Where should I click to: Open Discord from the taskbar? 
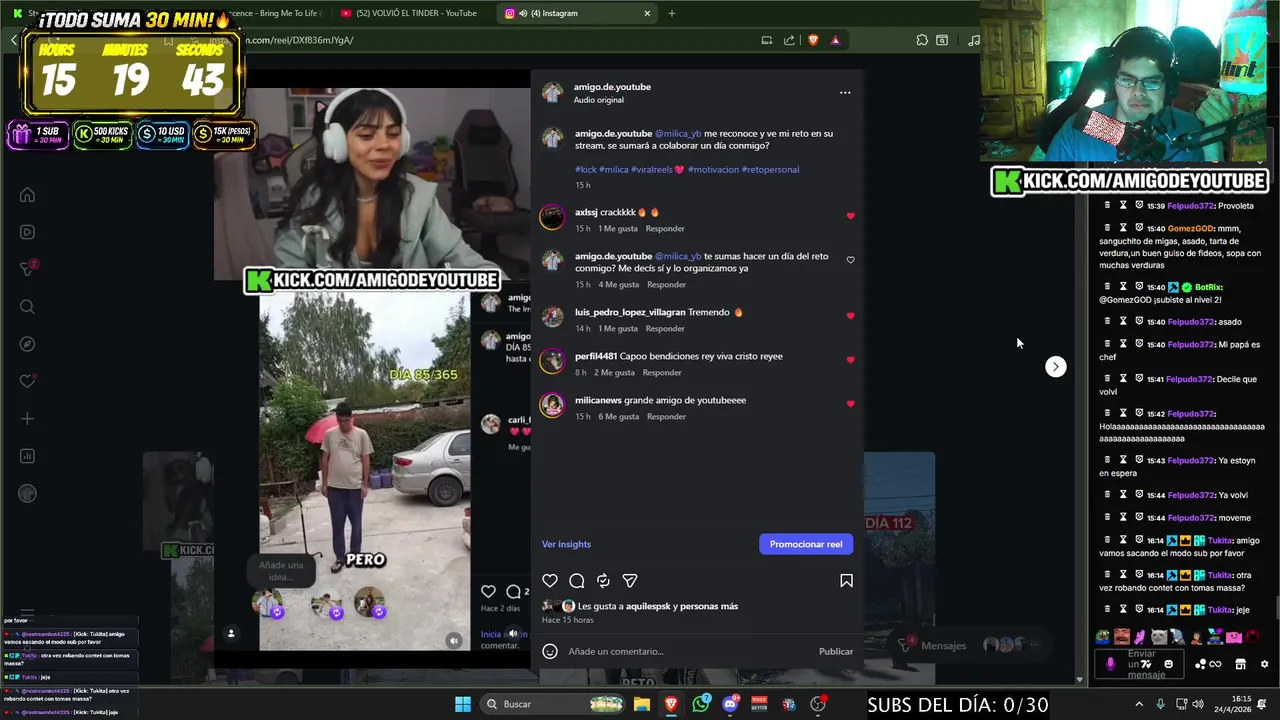click(730, 704)
